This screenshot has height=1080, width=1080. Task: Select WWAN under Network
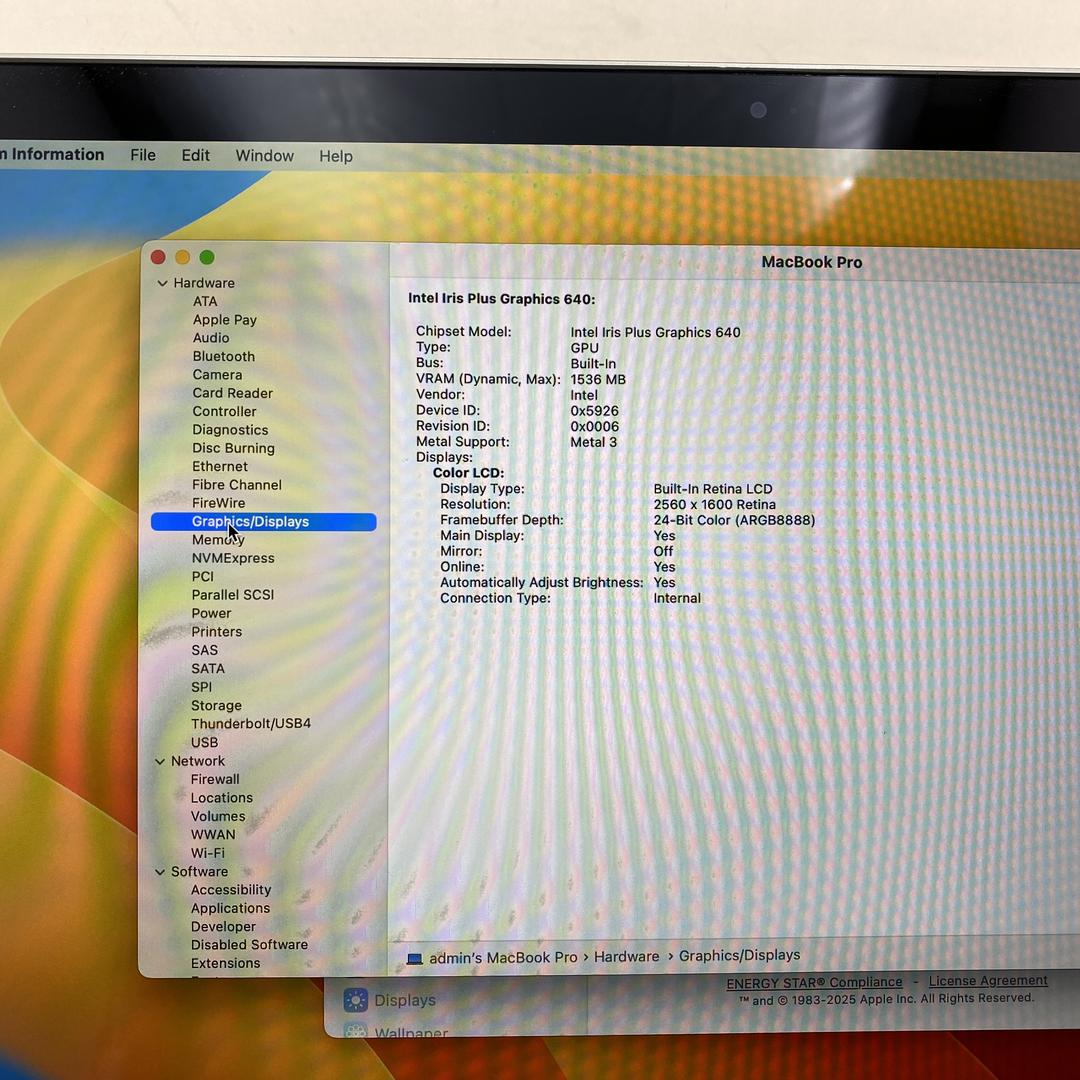(213, 834)
